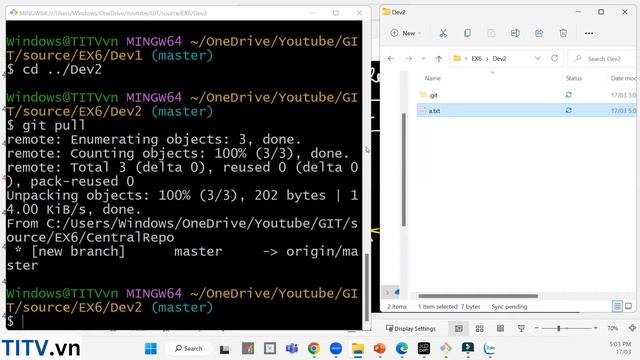Open the Git Bash taskbar icon

pos(446,349)
